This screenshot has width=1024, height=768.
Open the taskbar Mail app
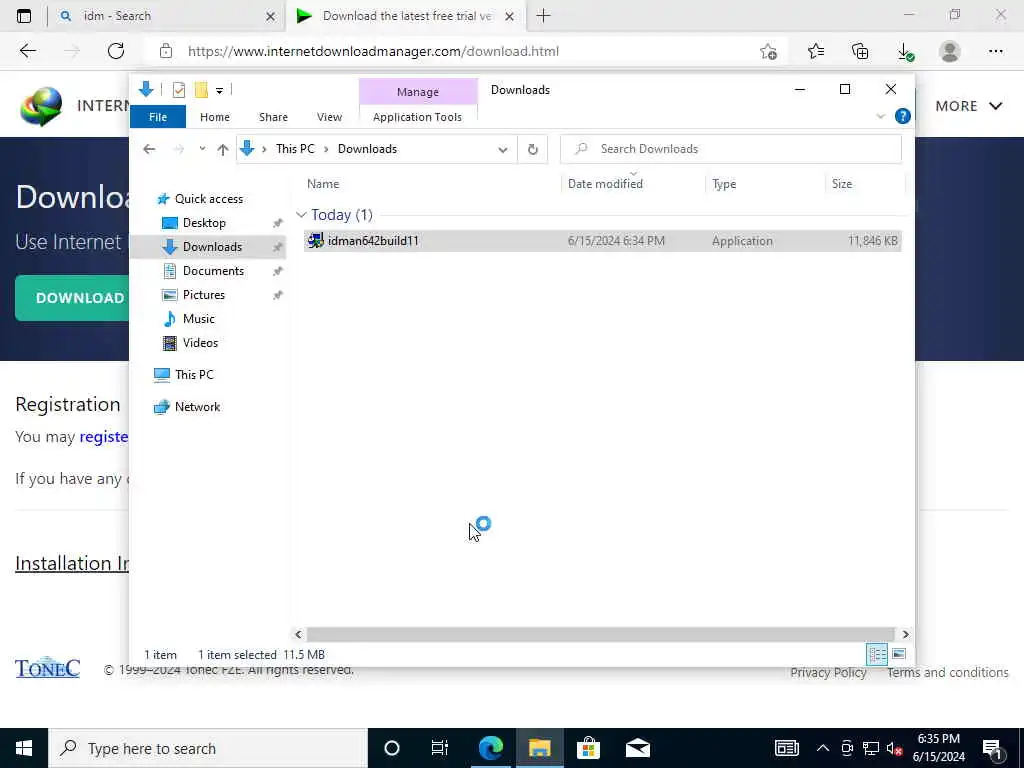tap(637, 748)
